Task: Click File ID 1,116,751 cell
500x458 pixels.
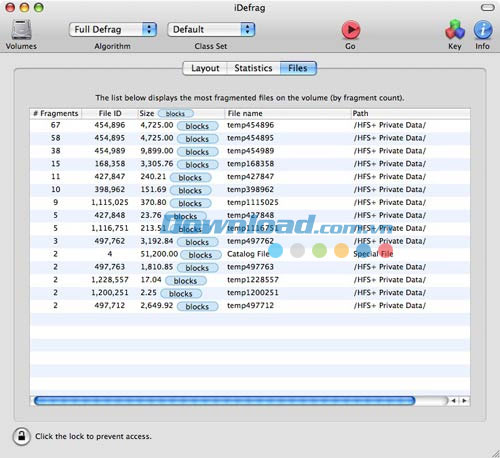Action: pyautogui.click(x=110, y=228)
